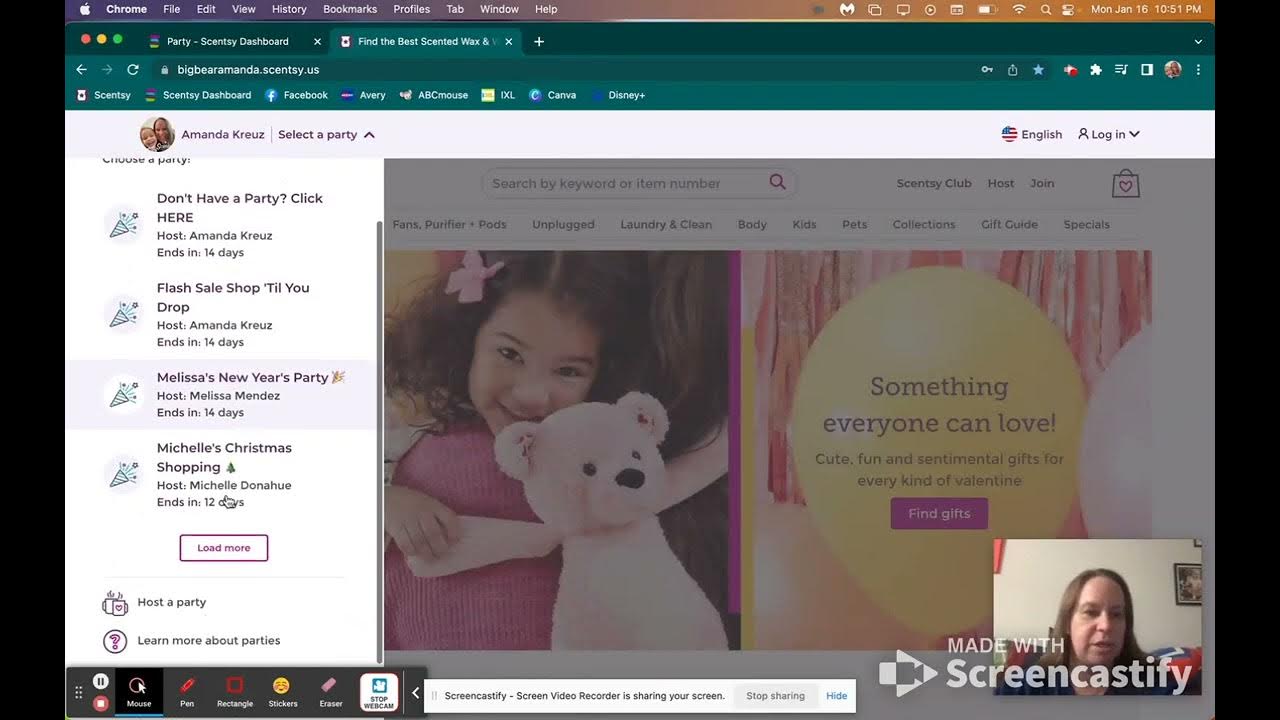The image size is (1280, 720).
Task: Select the Screencastify Mouse tool
Action: [x=138, y=692]
